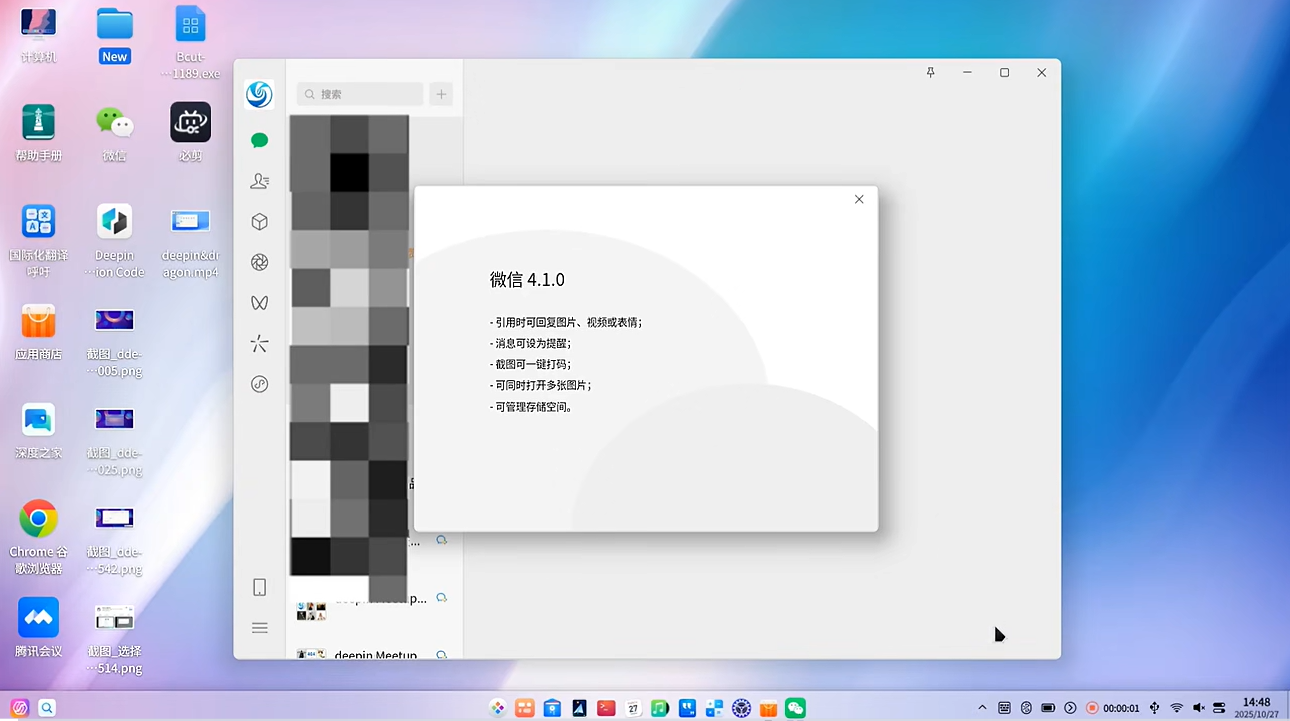Open the WeChat Chats tab icon

pyautogui.click(x=259, y=141)
